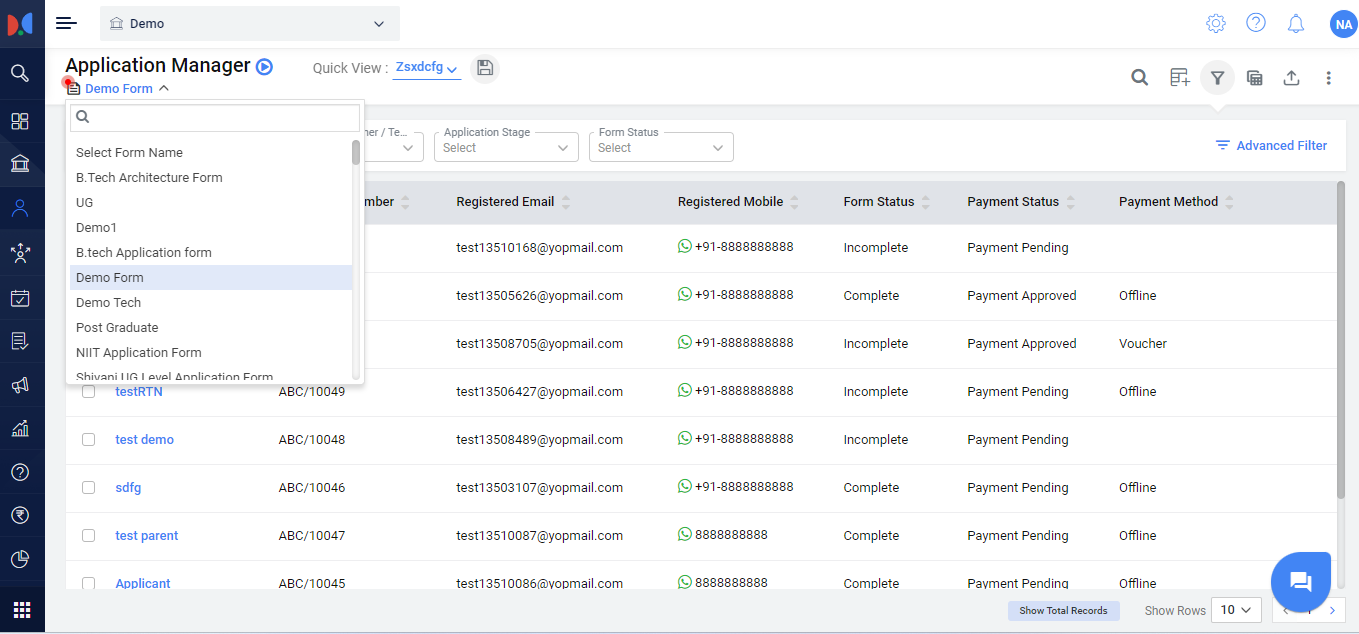The image size is (1359, 634).
Task: Open the three-dot more options menu
Action: [1329, 77]
